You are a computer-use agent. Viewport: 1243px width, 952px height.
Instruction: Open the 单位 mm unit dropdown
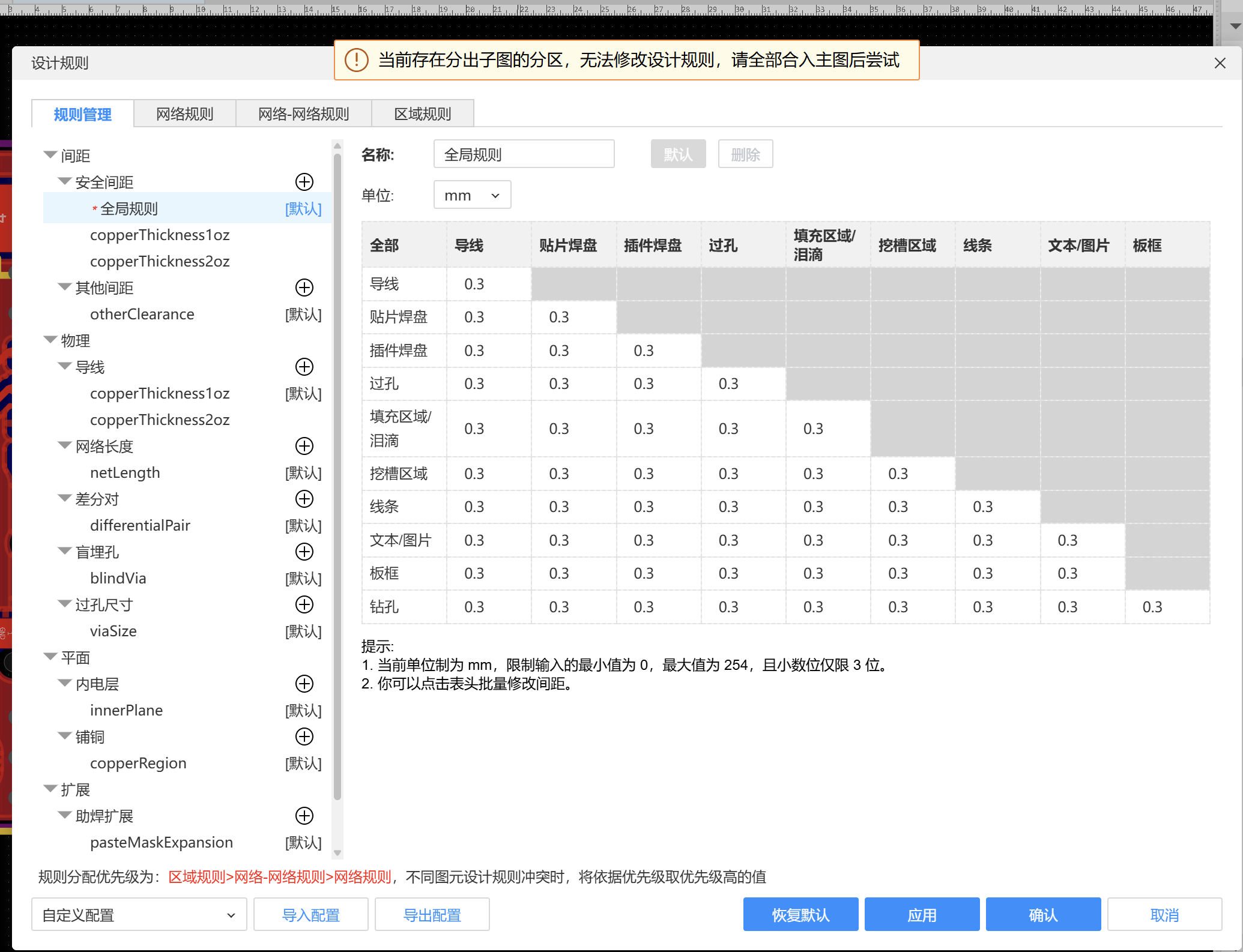[472, 195]
